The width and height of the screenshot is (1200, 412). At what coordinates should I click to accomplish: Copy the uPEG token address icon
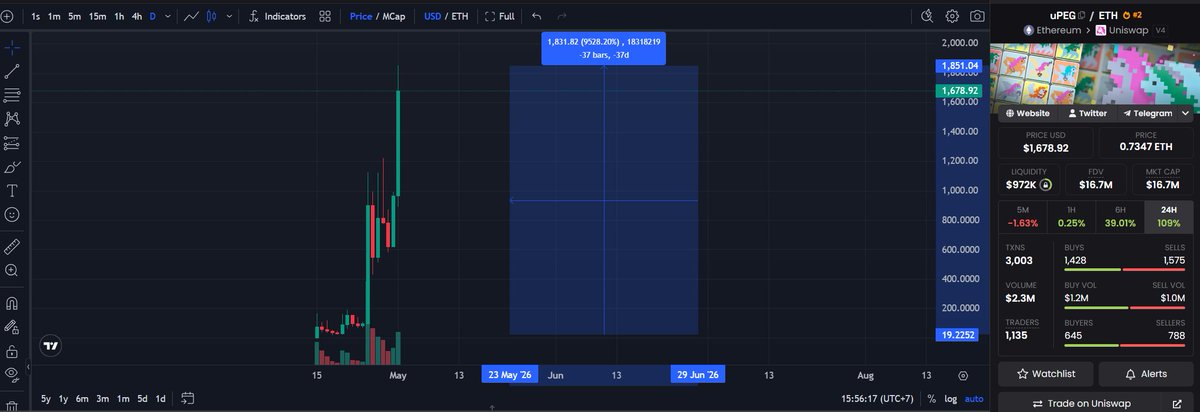pos(1081,15)
